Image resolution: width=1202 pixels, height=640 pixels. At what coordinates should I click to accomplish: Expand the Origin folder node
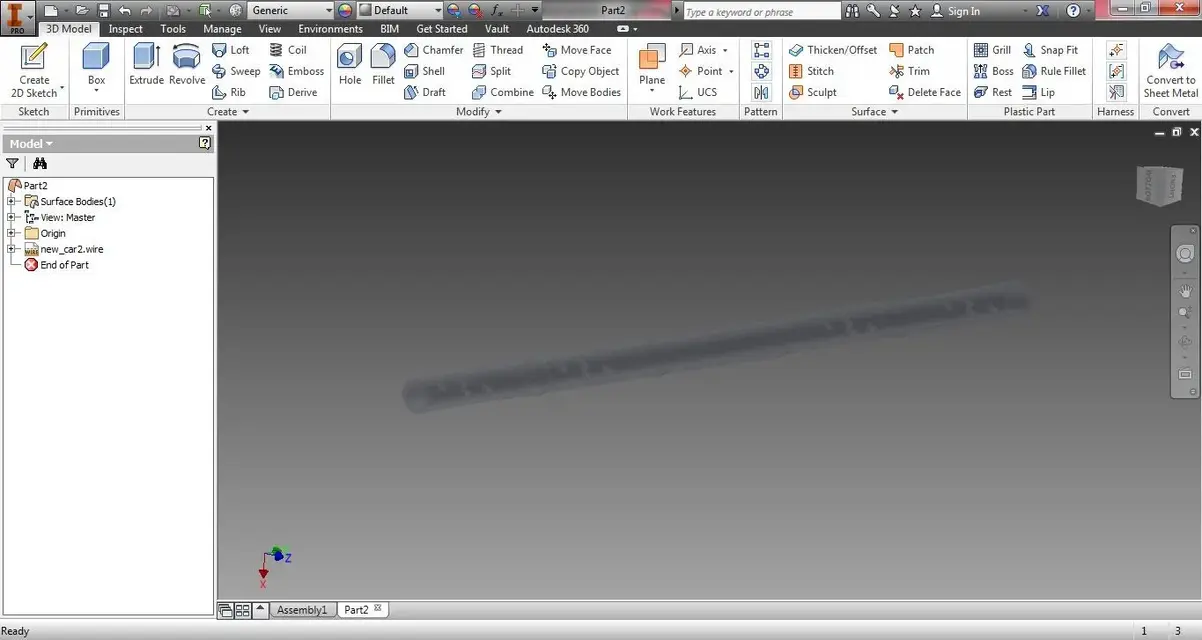click(x=12, y=233)
